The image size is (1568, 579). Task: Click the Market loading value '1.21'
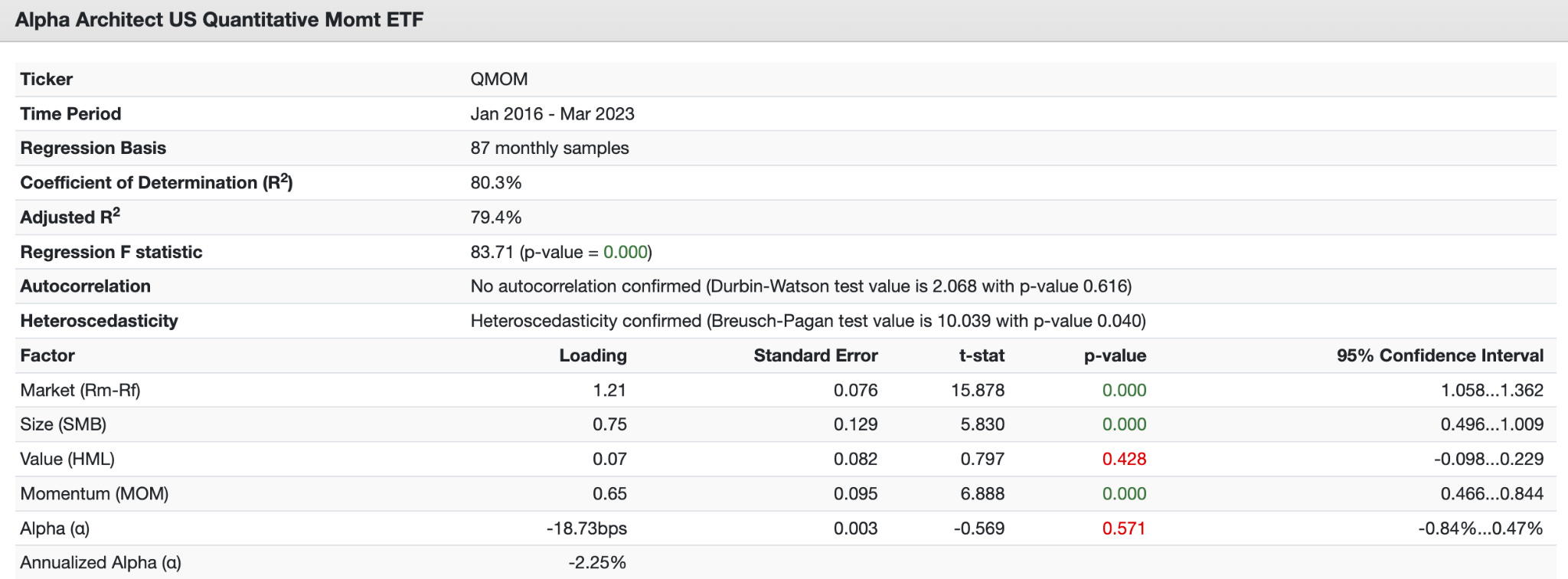(x=609, y=391)
